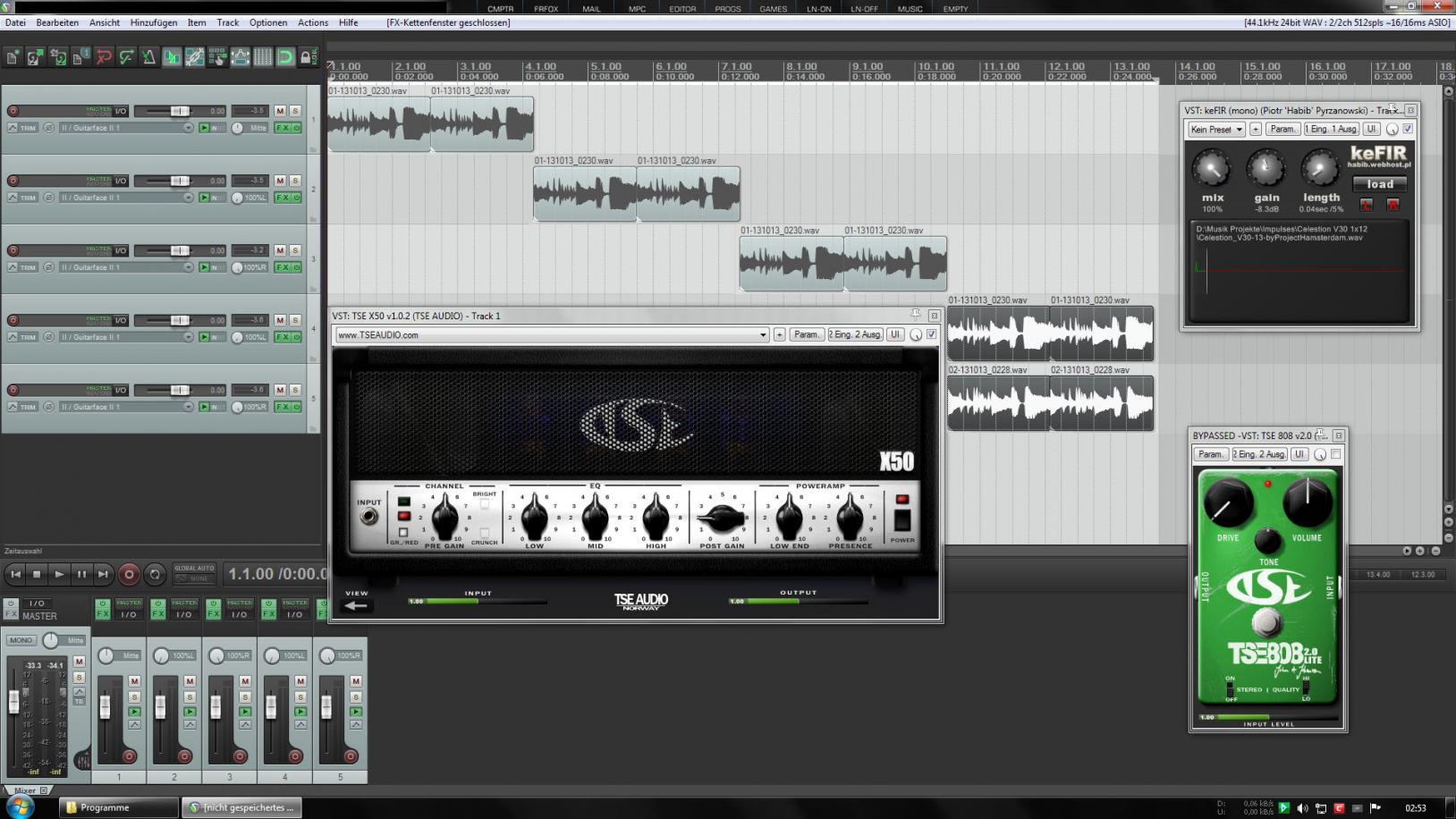Mute track 5 in track panel
The height and width of the screenshot is (819, 1456).
280,390
